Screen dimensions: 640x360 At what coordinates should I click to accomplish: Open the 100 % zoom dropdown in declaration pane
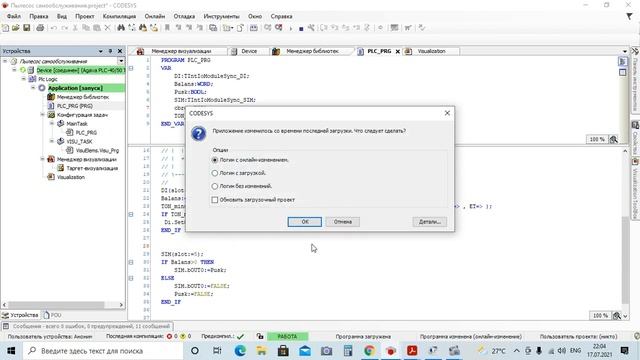click(597, 140)
